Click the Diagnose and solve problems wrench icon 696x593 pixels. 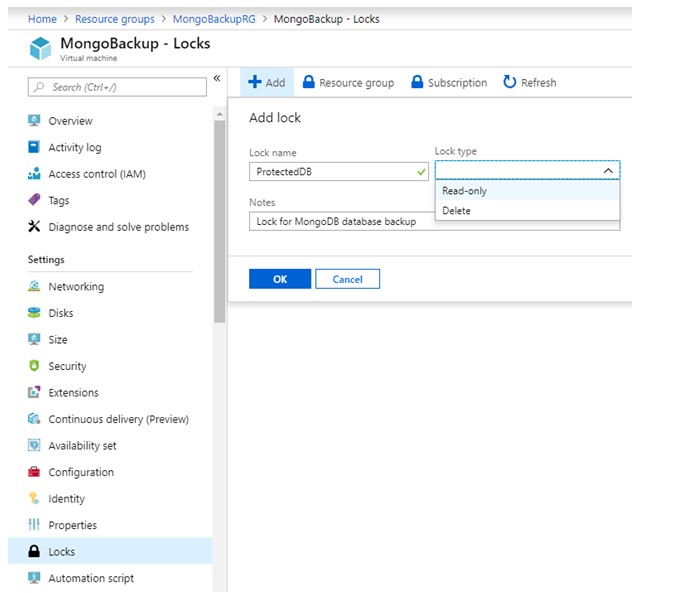click(34, 226)
